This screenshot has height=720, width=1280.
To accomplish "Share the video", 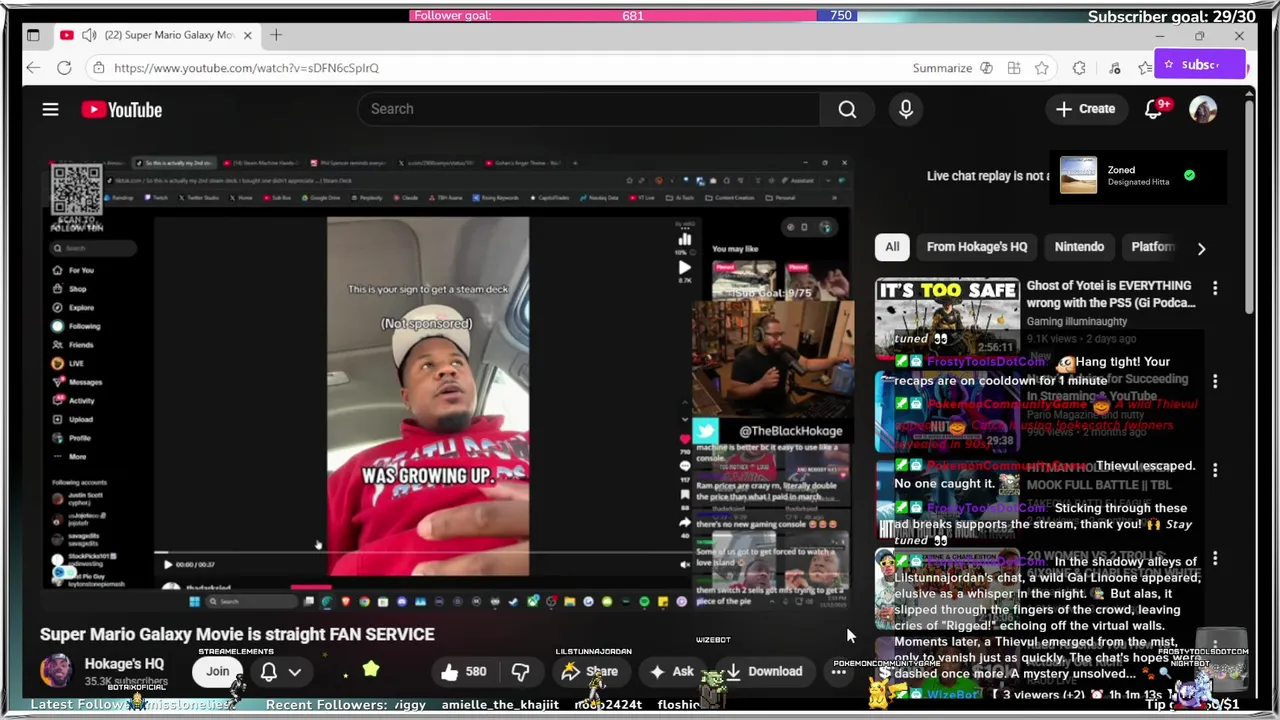I will [590, 672].
